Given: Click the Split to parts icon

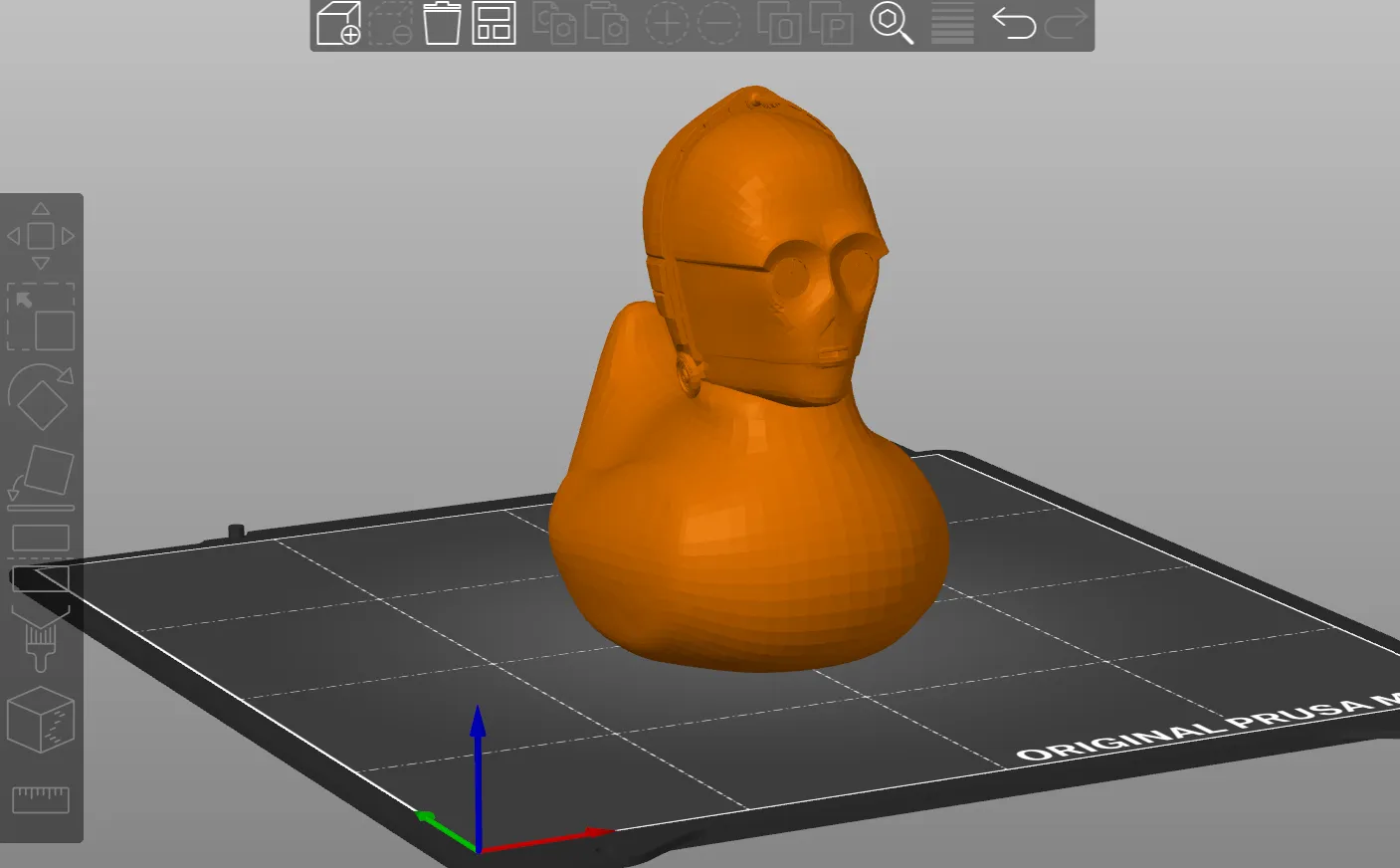Looking at the screenshot, I should click(x=831, y=24).
